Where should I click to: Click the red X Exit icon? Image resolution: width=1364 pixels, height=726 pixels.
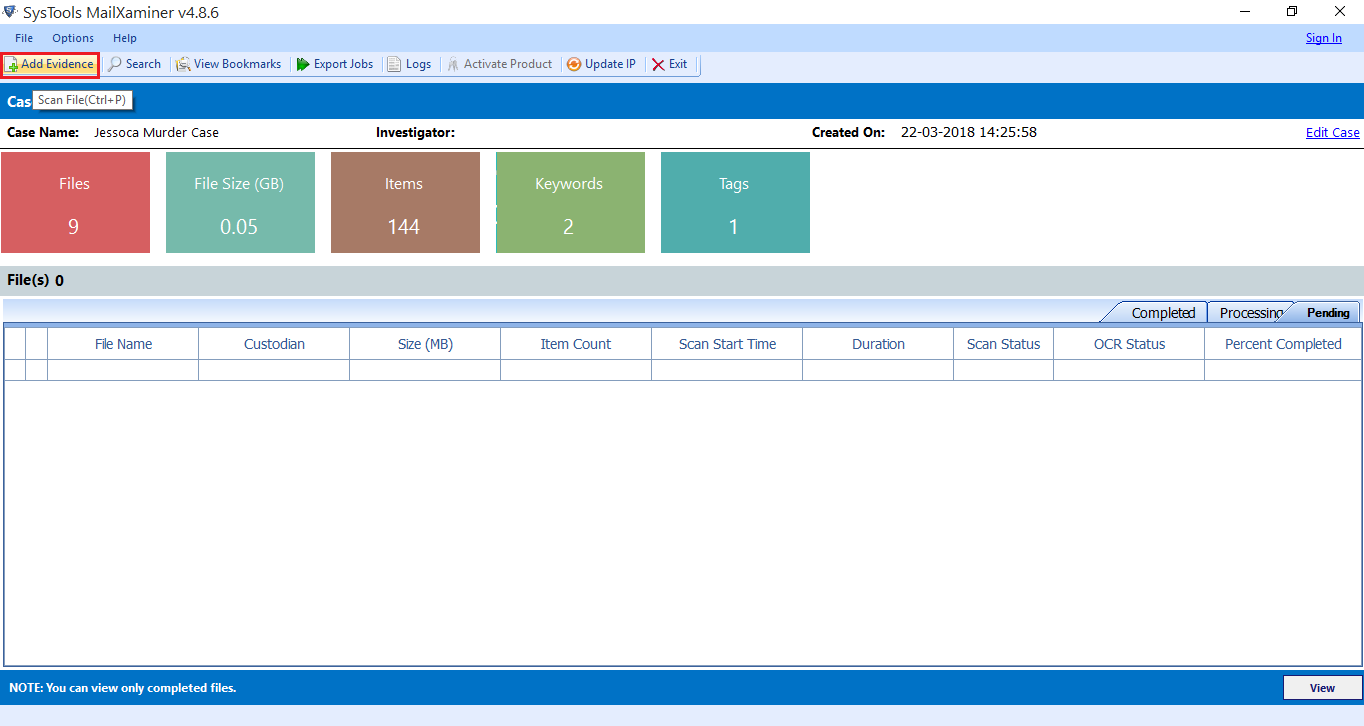pyautogui.click(x=658, y=64)
